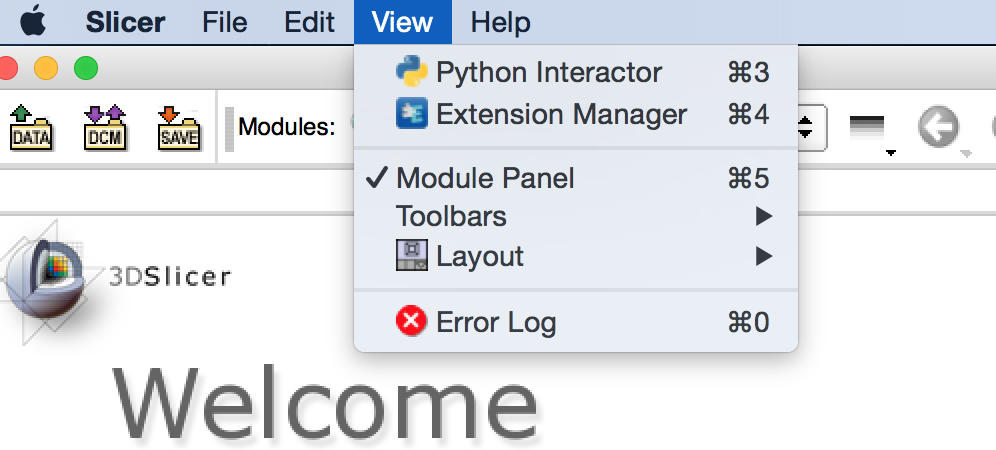
Task: Click the up-down stepper arrows
Action: pos(806,127)
